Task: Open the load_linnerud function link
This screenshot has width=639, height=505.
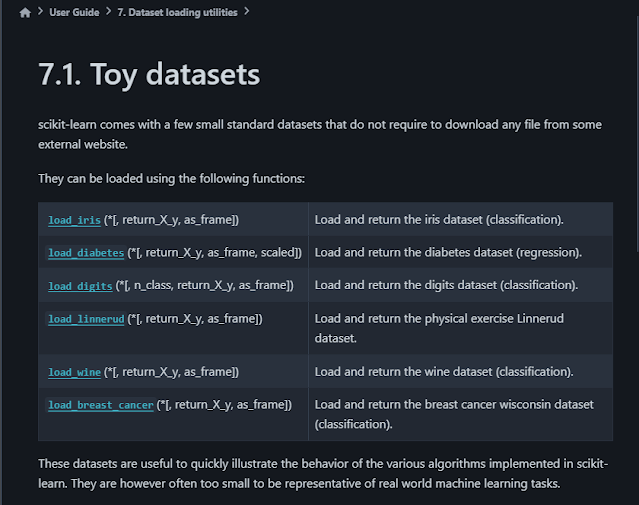Action: [x=86, y=319]
